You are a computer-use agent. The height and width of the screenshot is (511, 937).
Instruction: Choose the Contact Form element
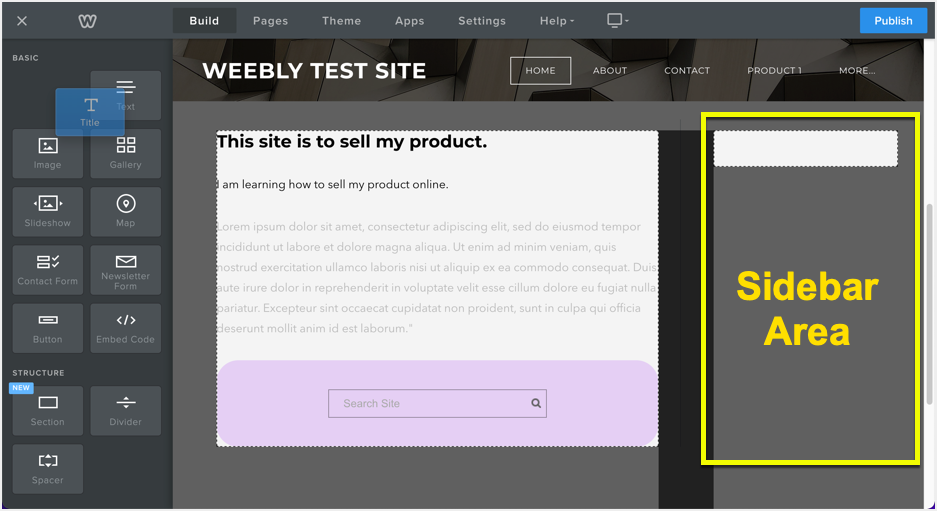pyautogui.click(x=47, y=269)
